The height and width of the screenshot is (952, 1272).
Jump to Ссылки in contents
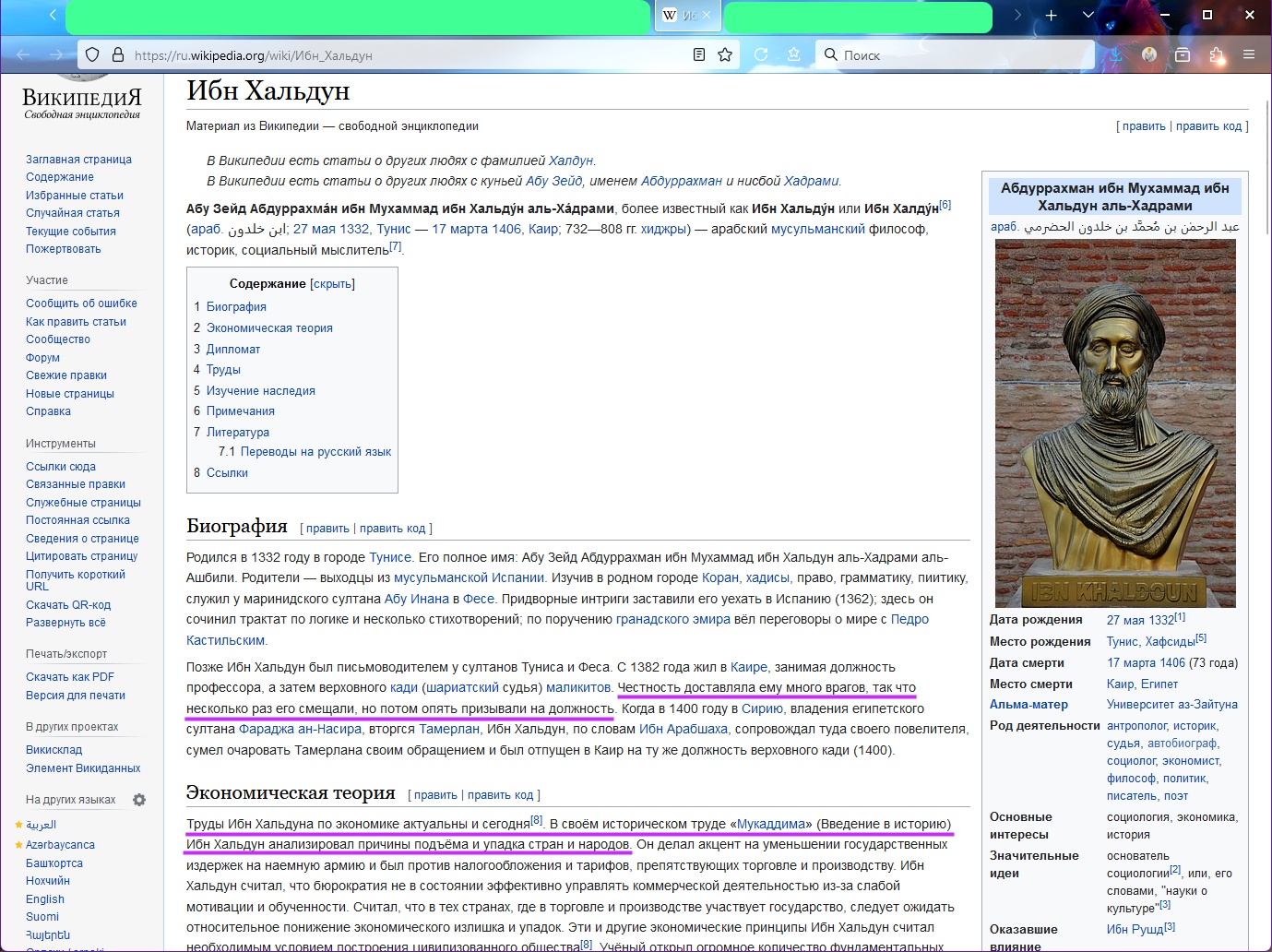[x=227, y=473]
